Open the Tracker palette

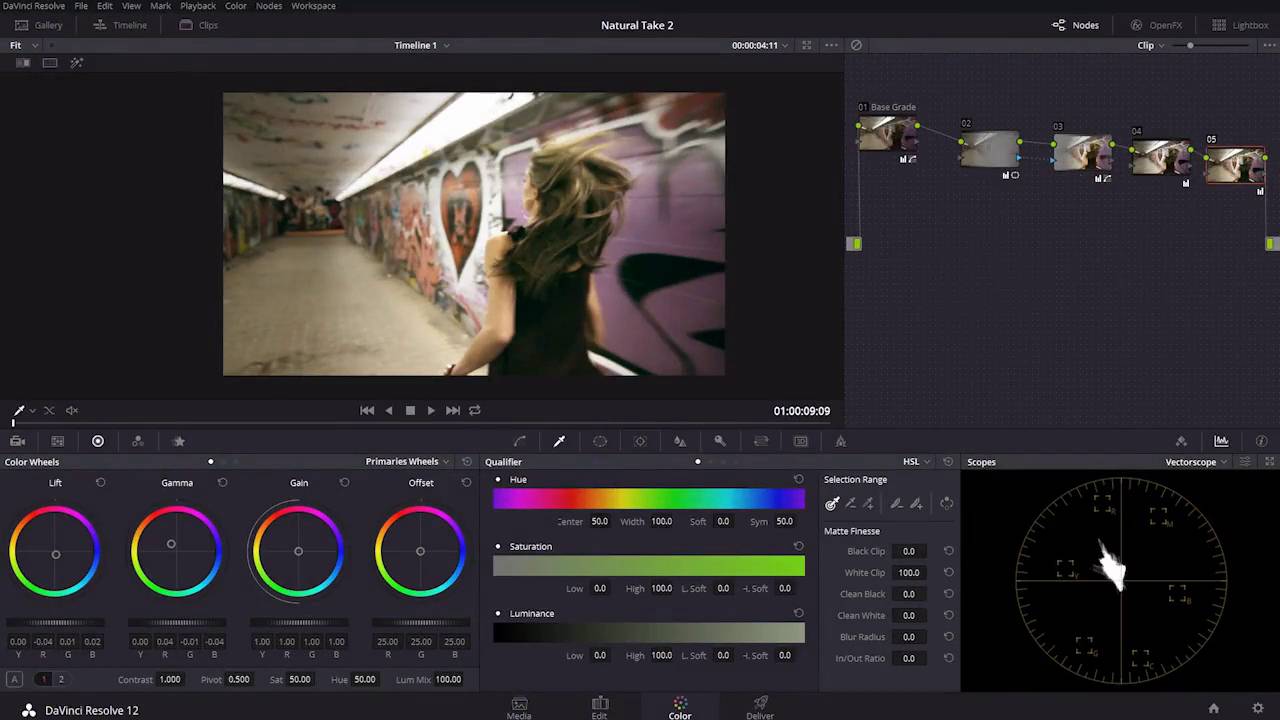[x=640, y=441]
